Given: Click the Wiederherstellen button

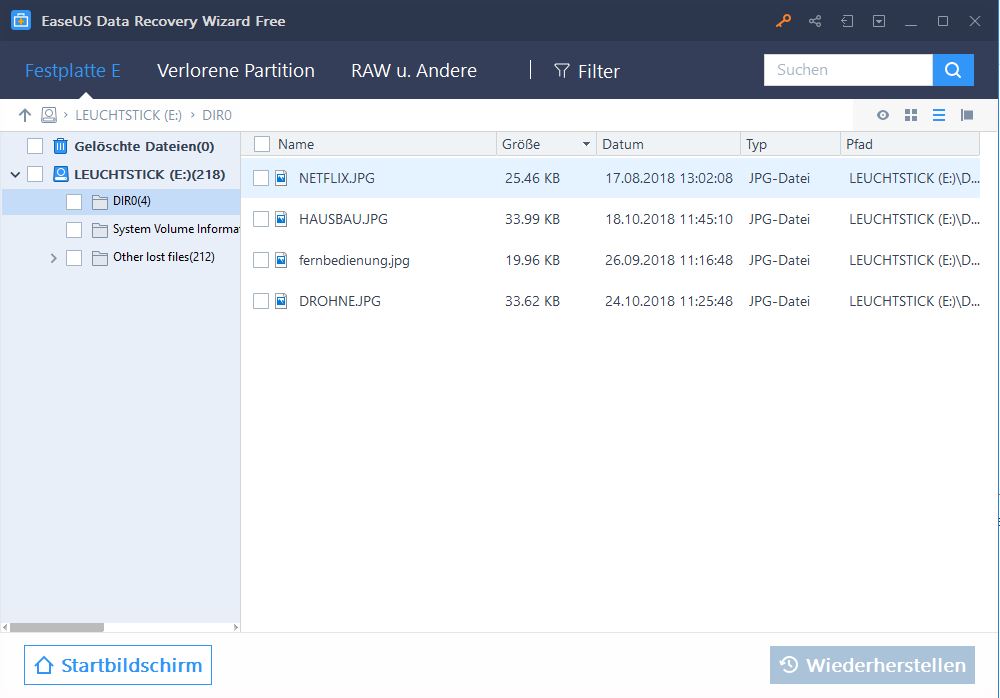Looking at the screenshot, I should click(x=872, y=665).
